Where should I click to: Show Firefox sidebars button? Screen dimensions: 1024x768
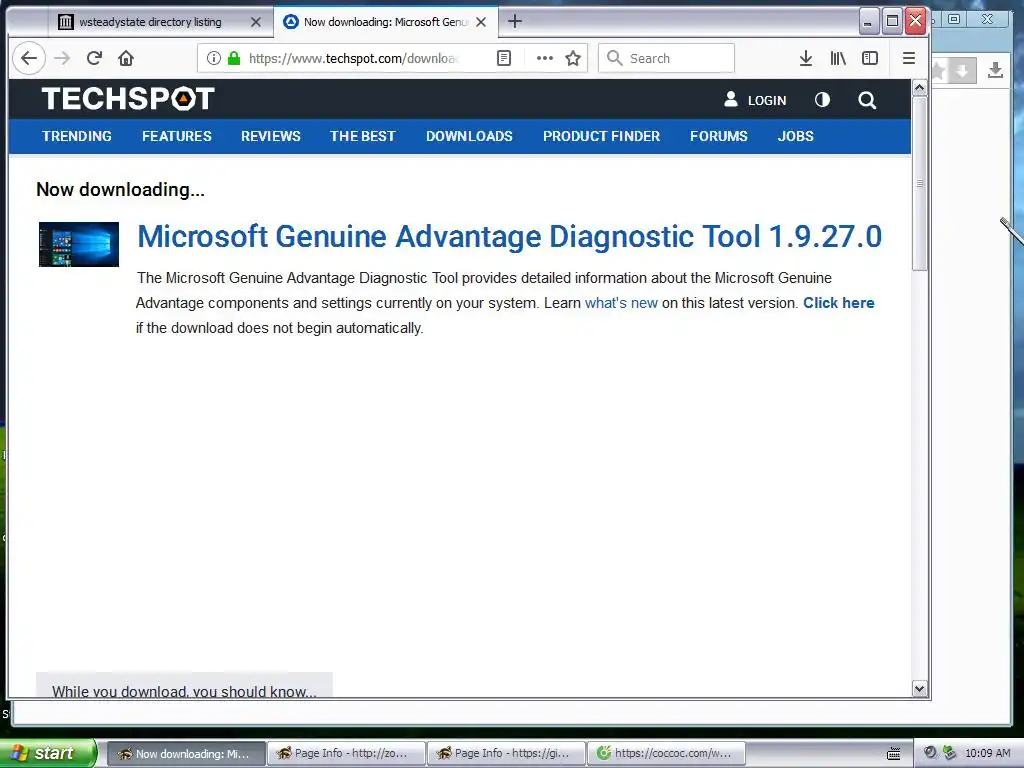click(x=870, y=58)
